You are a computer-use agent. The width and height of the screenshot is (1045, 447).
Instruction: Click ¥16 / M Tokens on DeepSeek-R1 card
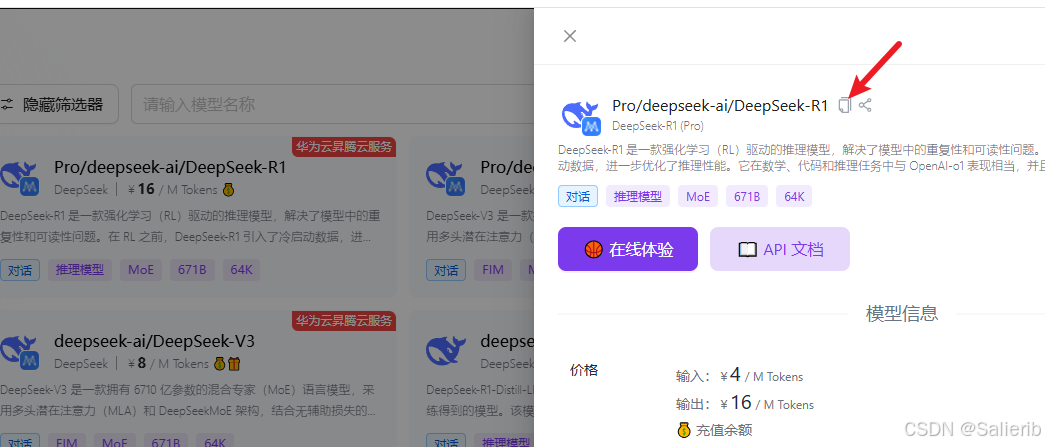click(x=172, y=190)
